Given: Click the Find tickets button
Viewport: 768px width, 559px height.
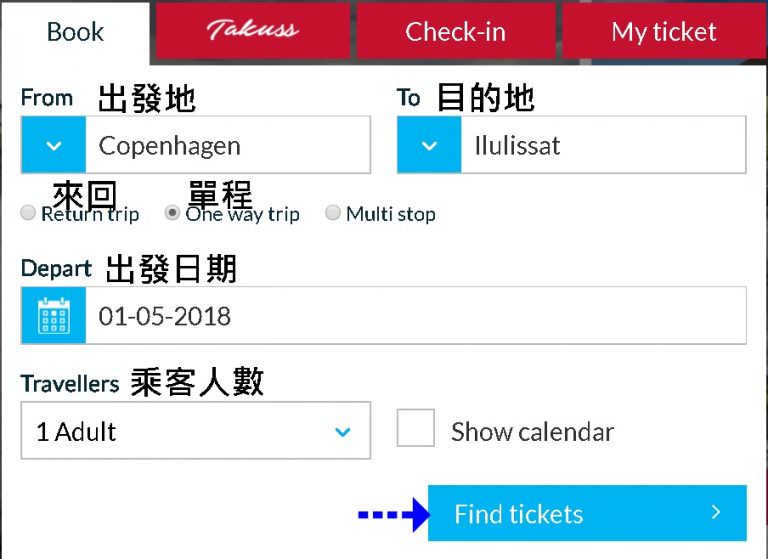Looking at the screenshot, I should pyautogui.click(x=587, y=513).
